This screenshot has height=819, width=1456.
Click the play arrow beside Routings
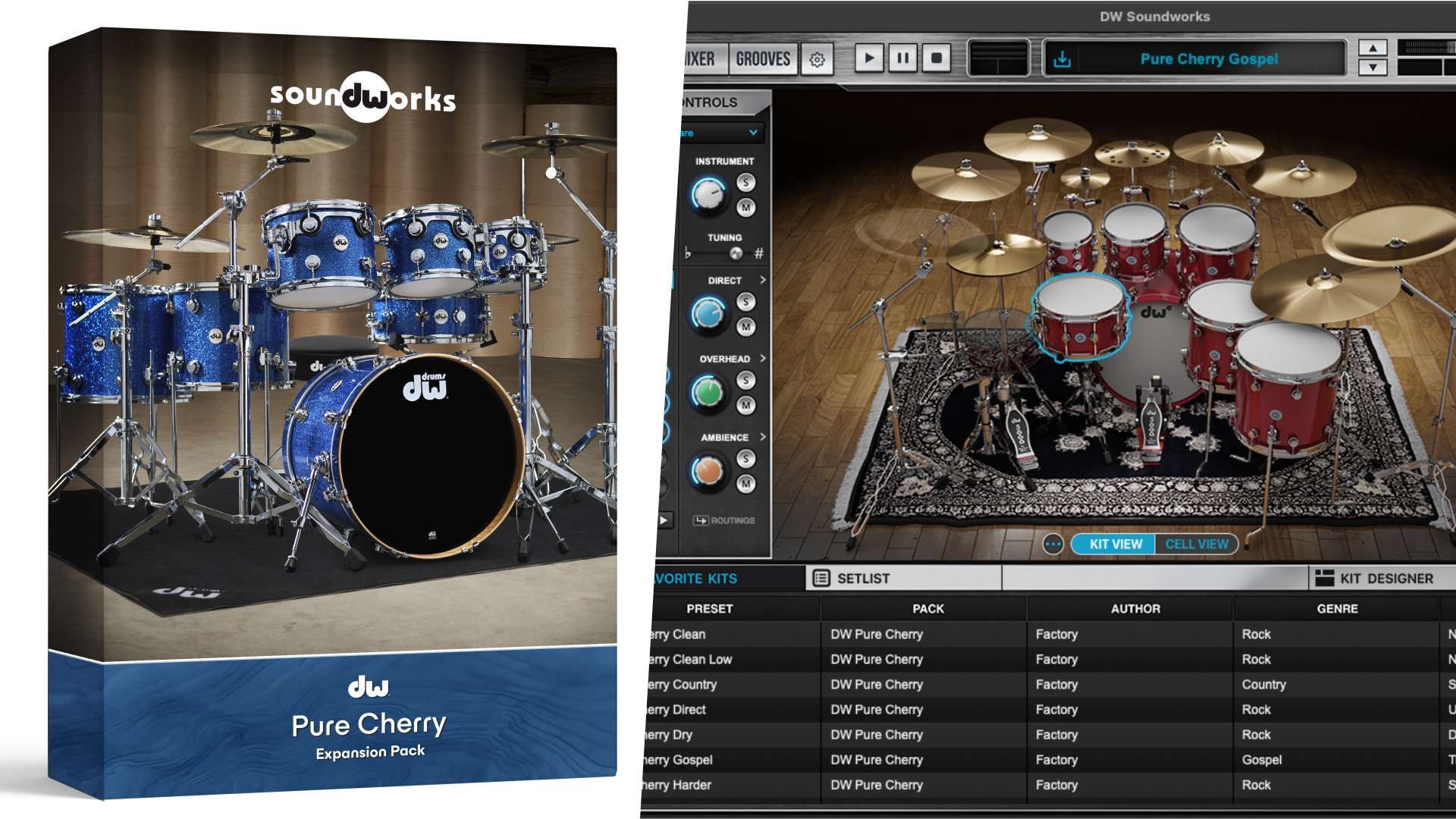click(664, 521)
